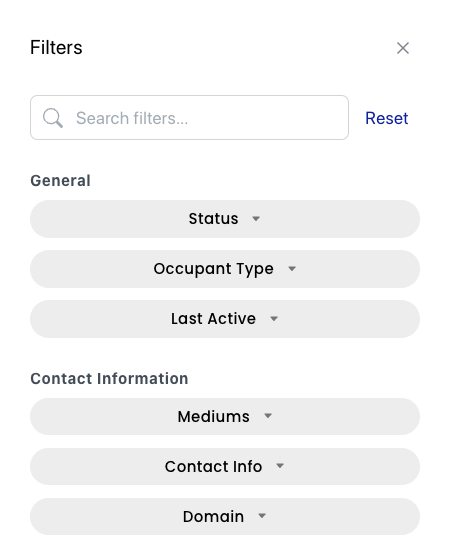The width and height of the screenshot is (449, 554).
Task: Click the caret arrow next to Occupant Type
Action: (x=292, y=269)
